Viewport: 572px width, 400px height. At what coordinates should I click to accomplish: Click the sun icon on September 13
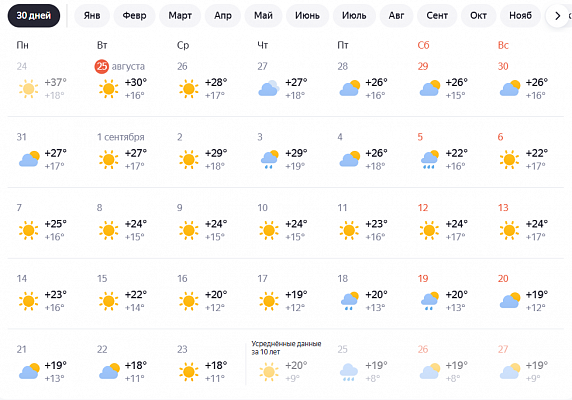(x=509, y=230)
